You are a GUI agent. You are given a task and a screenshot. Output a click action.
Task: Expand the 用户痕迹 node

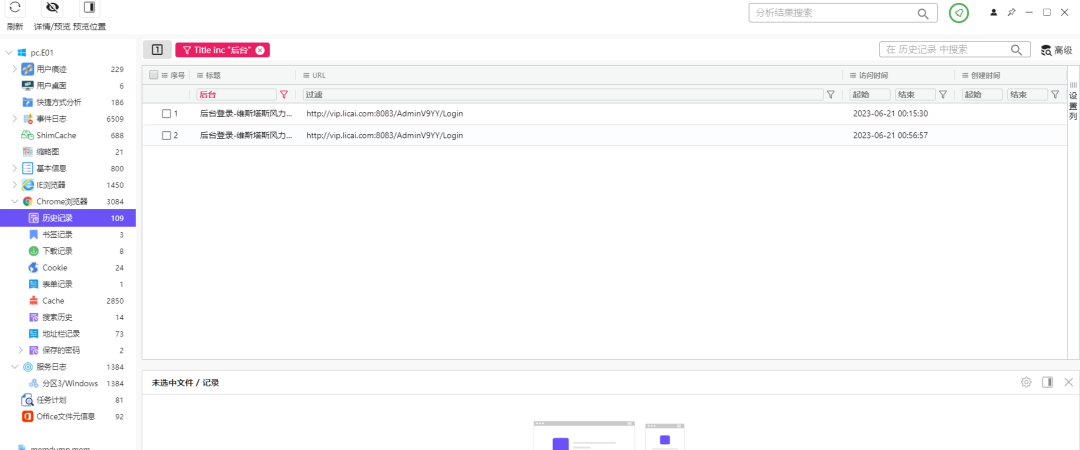coord(15,69)
